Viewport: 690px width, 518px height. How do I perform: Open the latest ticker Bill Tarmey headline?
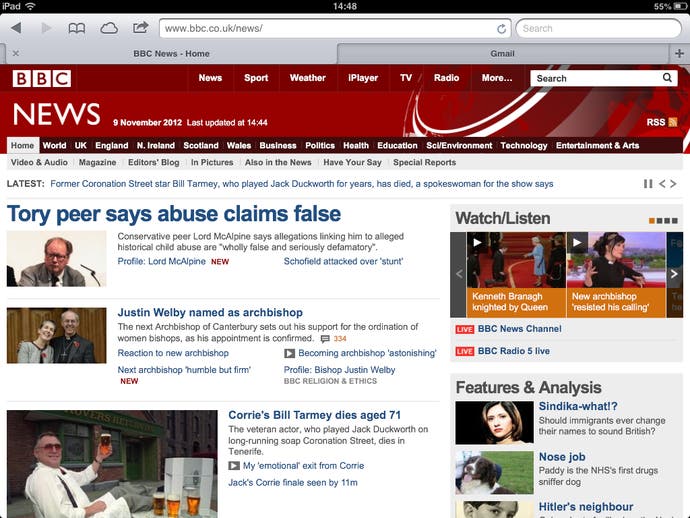pyautogui.click(x=302, y=184)
